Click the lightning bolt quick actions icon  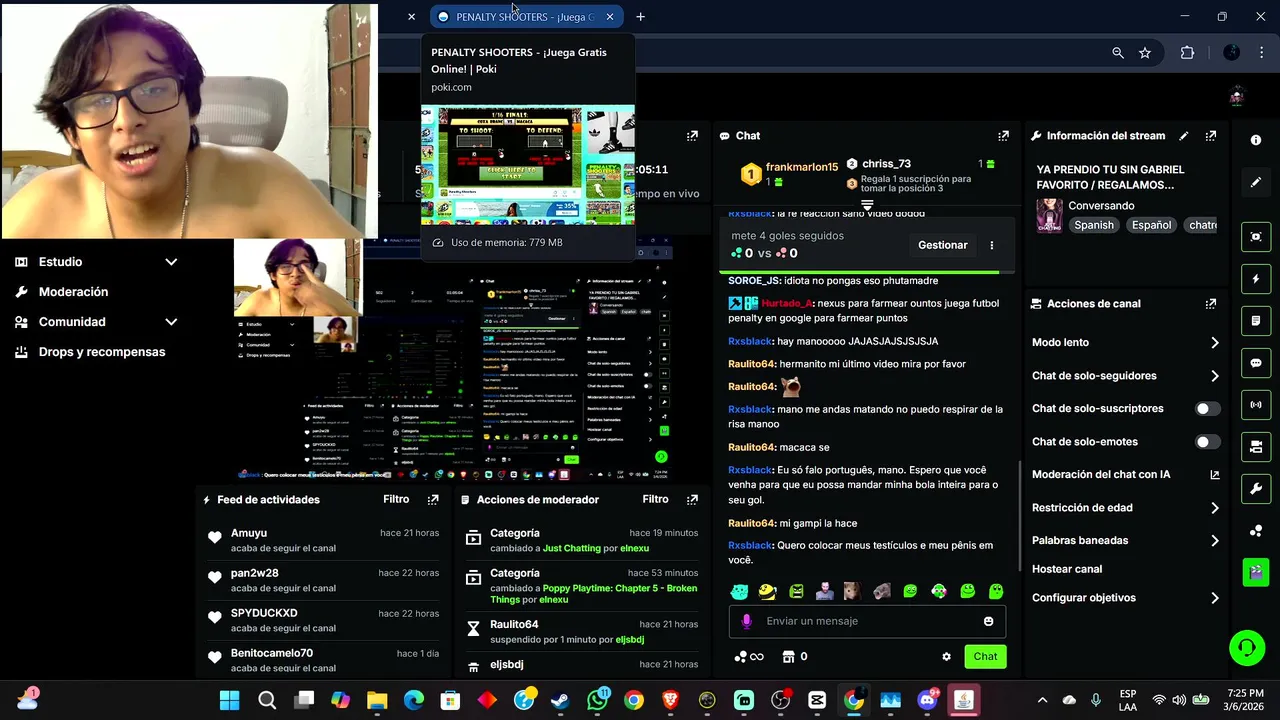point(1256,279)
